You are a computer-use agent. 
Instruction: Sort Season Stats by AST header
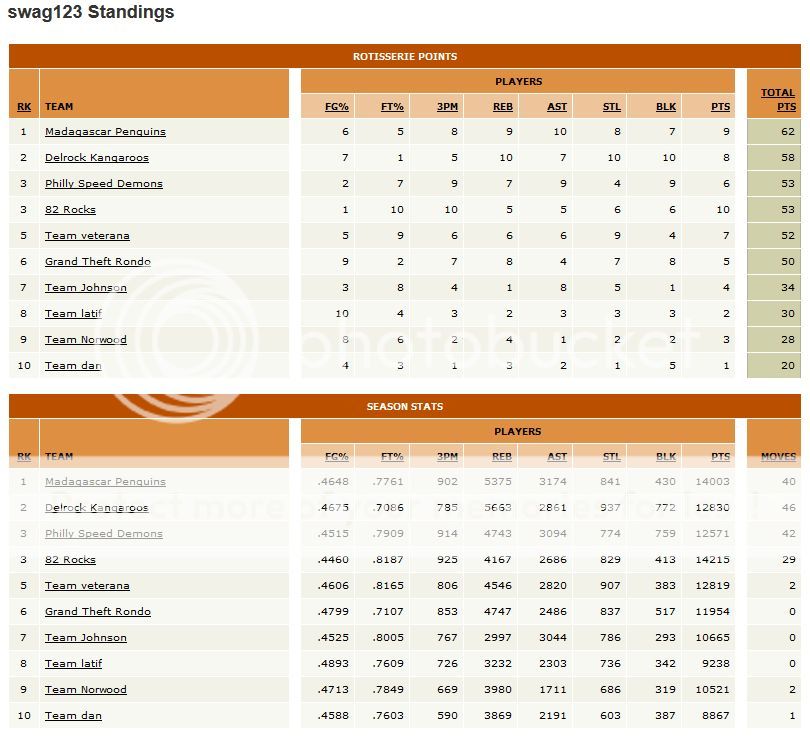[x=557, y=456]
